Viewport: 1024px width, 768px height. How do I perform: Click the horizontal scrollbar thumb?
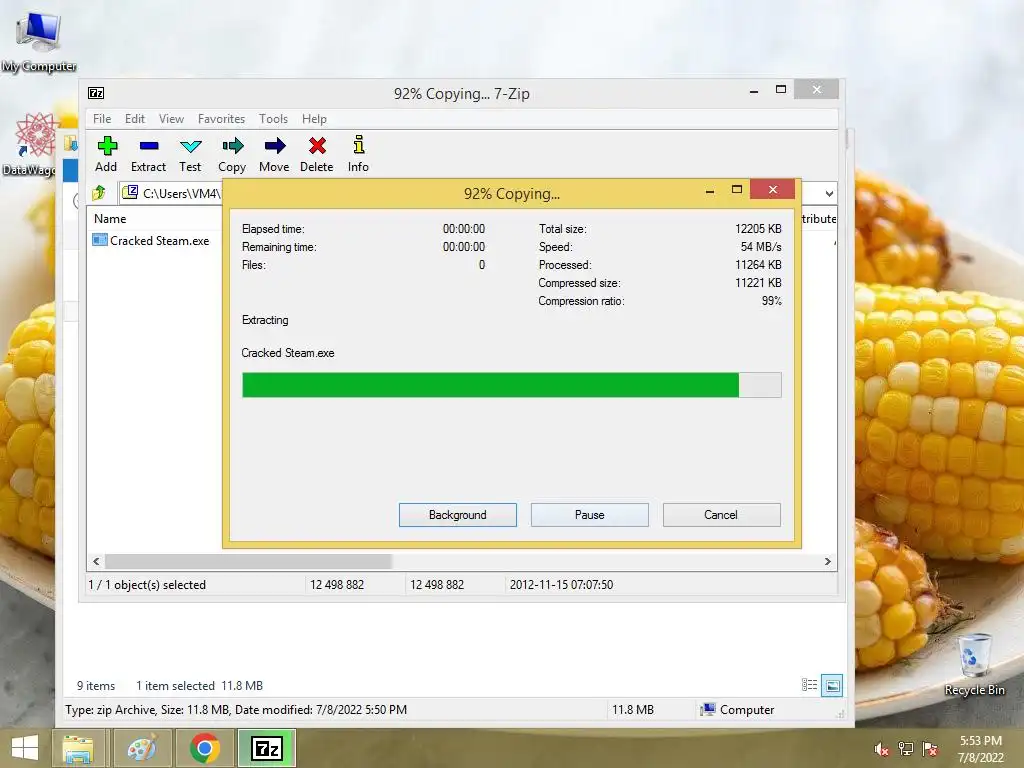[248, 561]
